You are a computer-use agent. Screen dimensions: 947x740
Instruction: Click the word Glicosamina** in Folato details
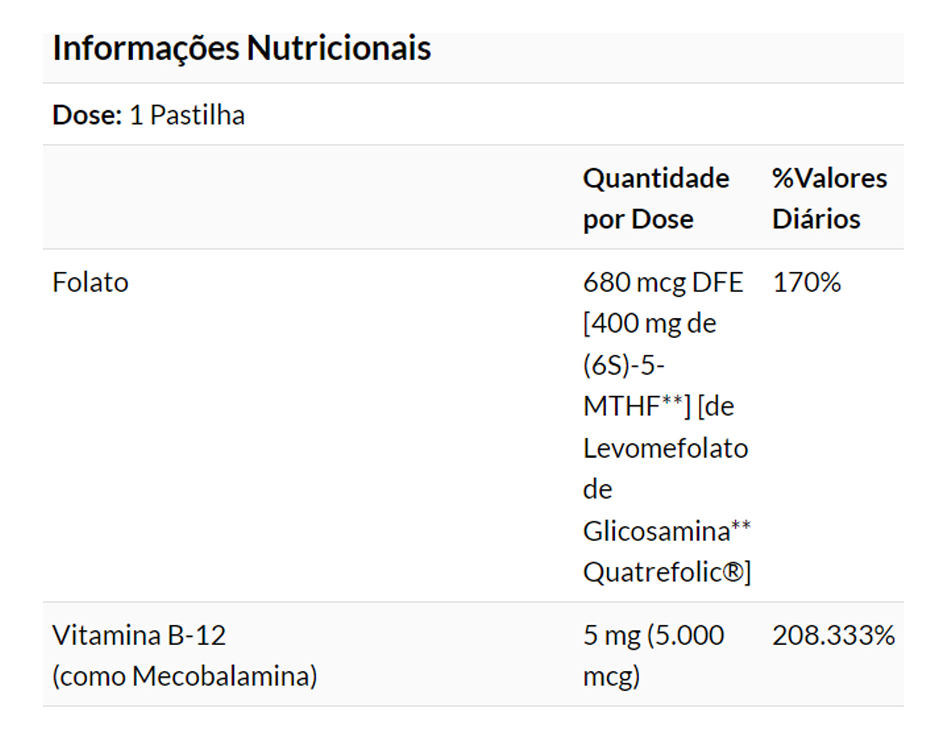666,531
